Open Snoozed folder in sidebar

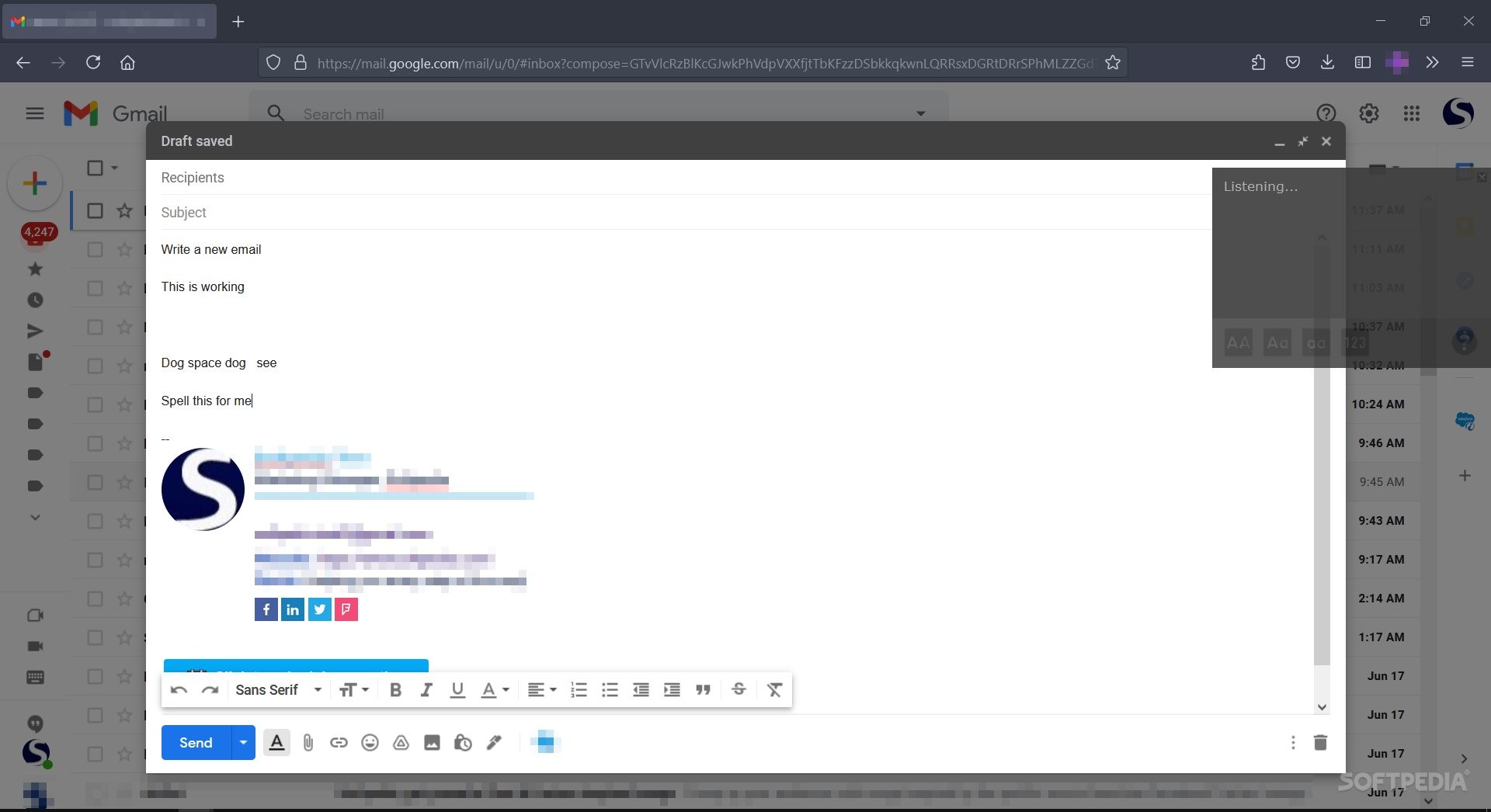35,300
